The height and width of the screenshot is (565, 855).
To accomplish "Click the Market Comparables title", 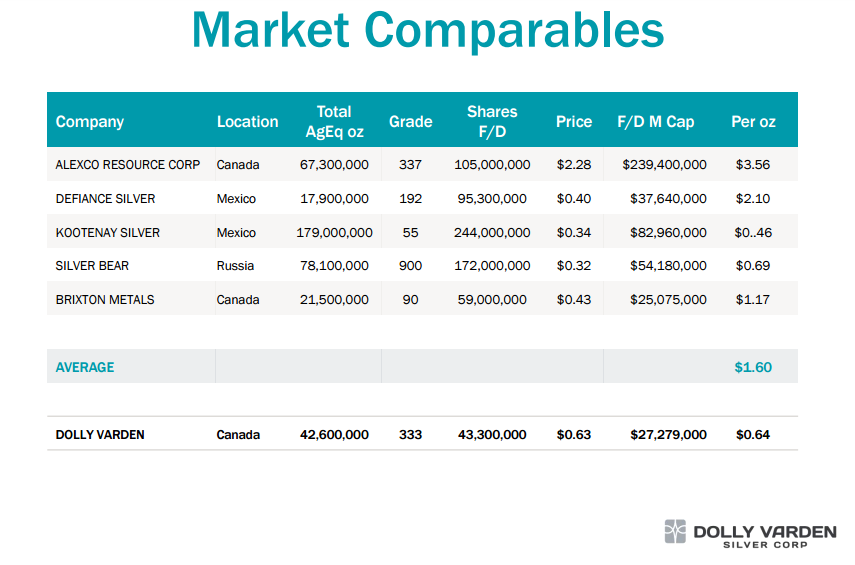I will [x=428, y=31].
